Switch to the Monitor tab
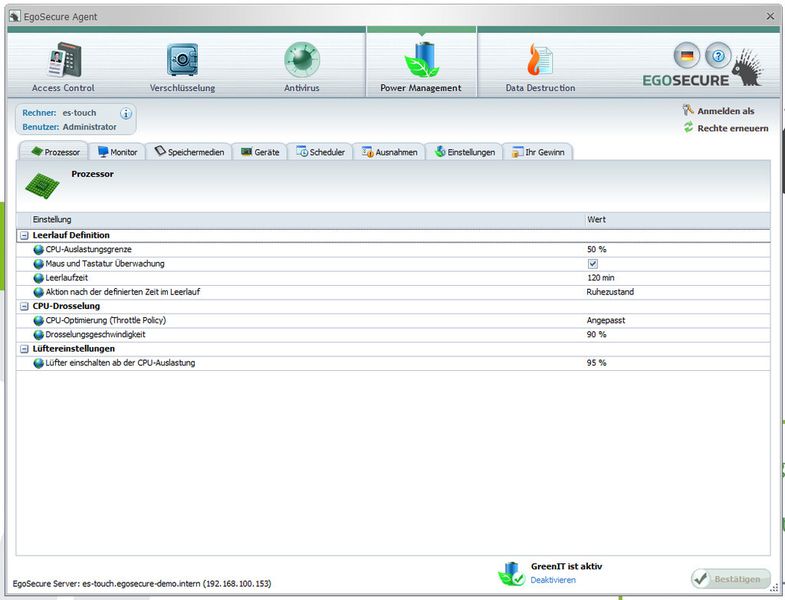 pyautogui.click(x=117, y=152)
